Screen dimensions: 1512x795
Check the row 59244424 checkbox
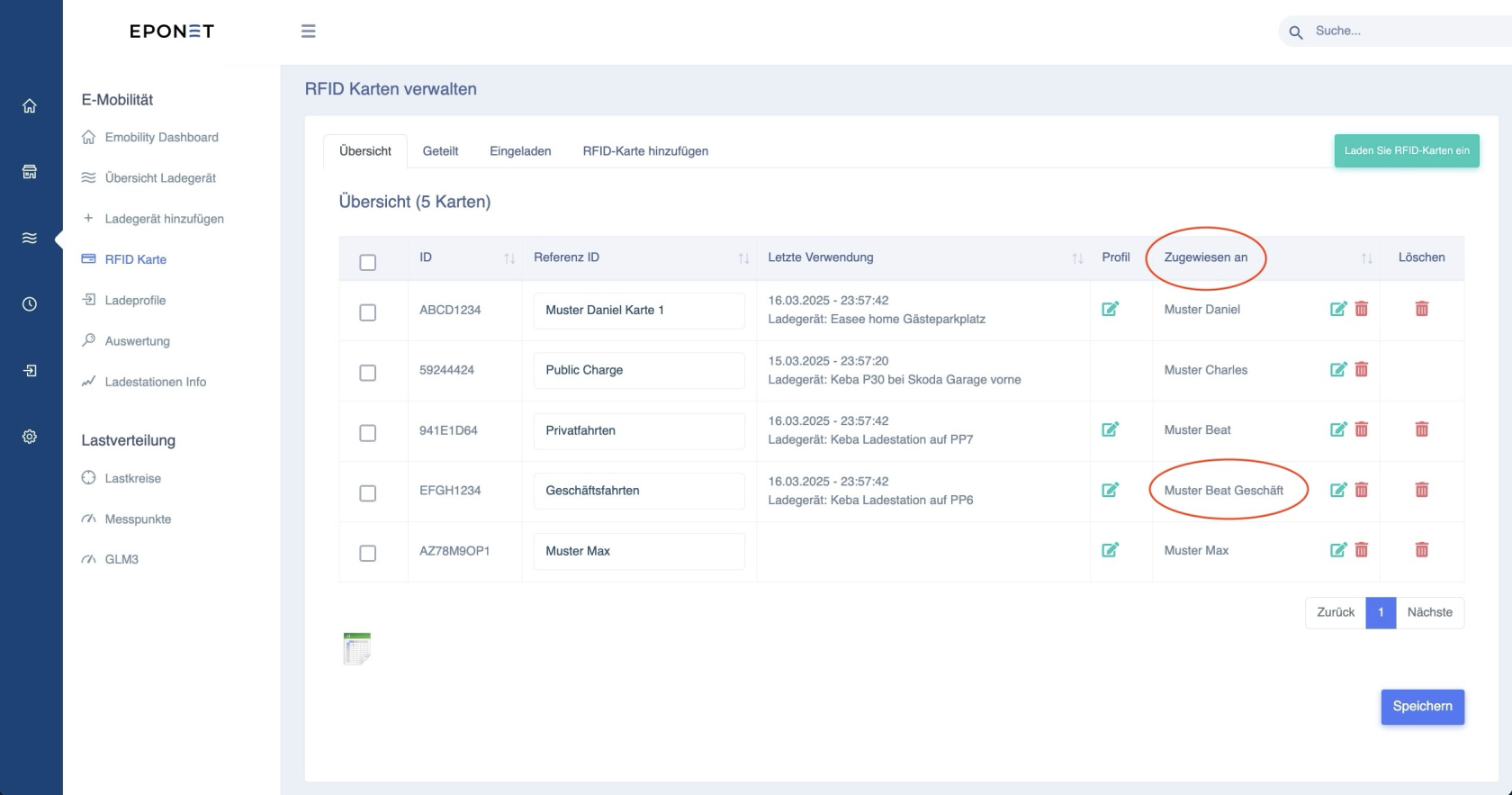tap(367, 373)
